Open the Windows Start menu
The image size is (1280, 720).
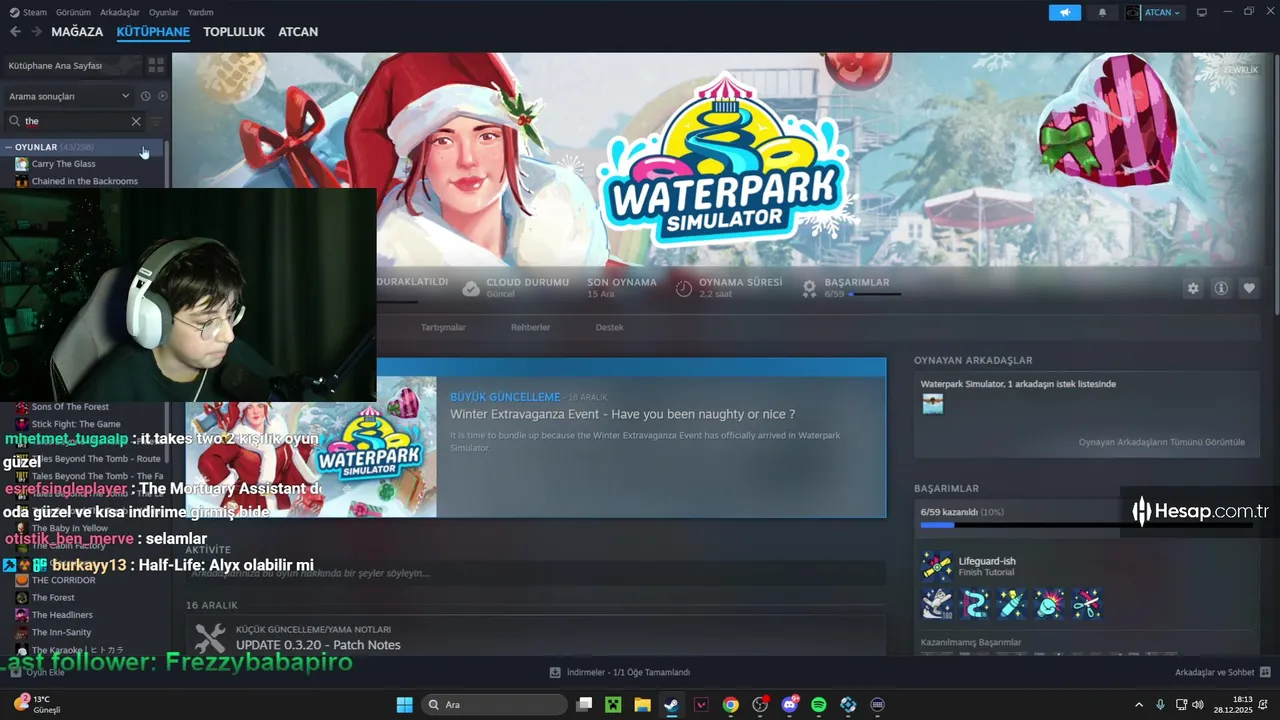[x=404, y=705]
